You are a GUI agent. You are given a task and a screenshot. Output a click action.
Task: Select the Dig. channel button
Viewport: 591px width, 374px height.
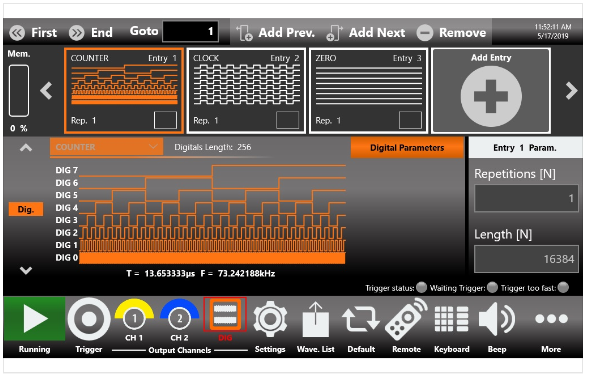coord(26,209)
